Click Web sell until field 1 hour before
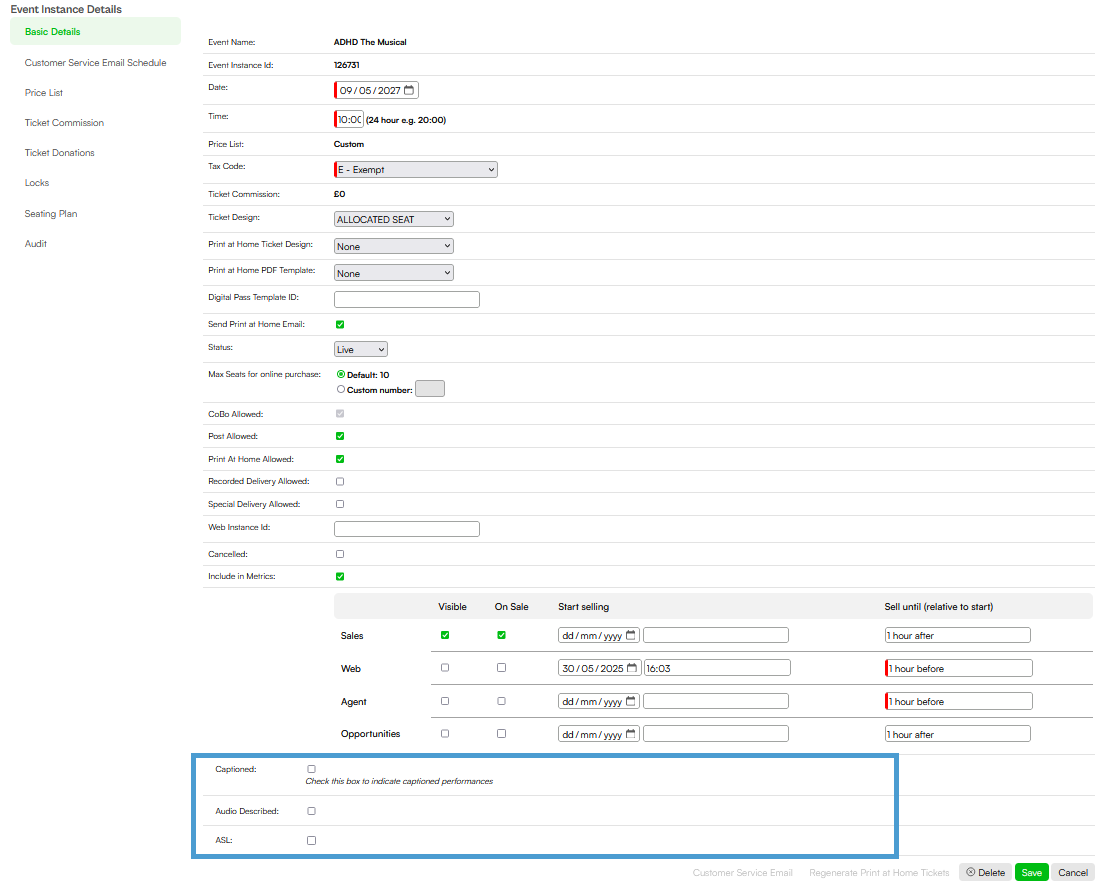 click(959, 668)
